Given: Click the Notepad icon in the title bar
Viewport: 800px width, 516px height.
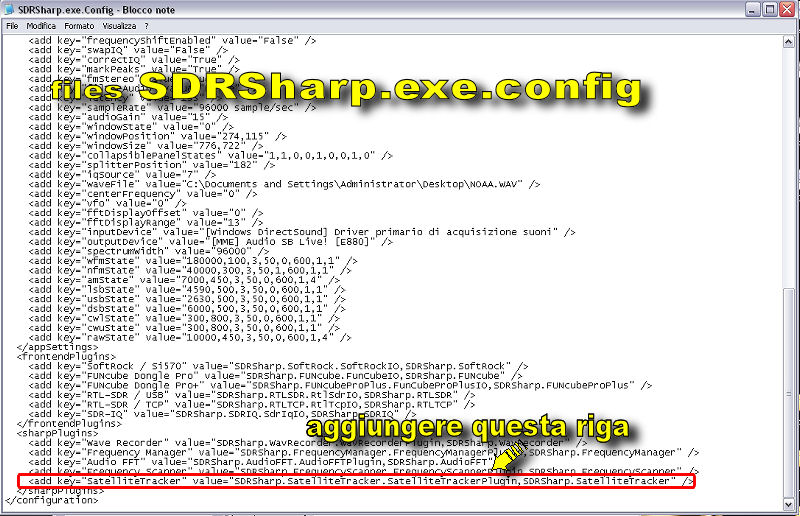Looking at the screenshot, I should [x=9, y=9].
